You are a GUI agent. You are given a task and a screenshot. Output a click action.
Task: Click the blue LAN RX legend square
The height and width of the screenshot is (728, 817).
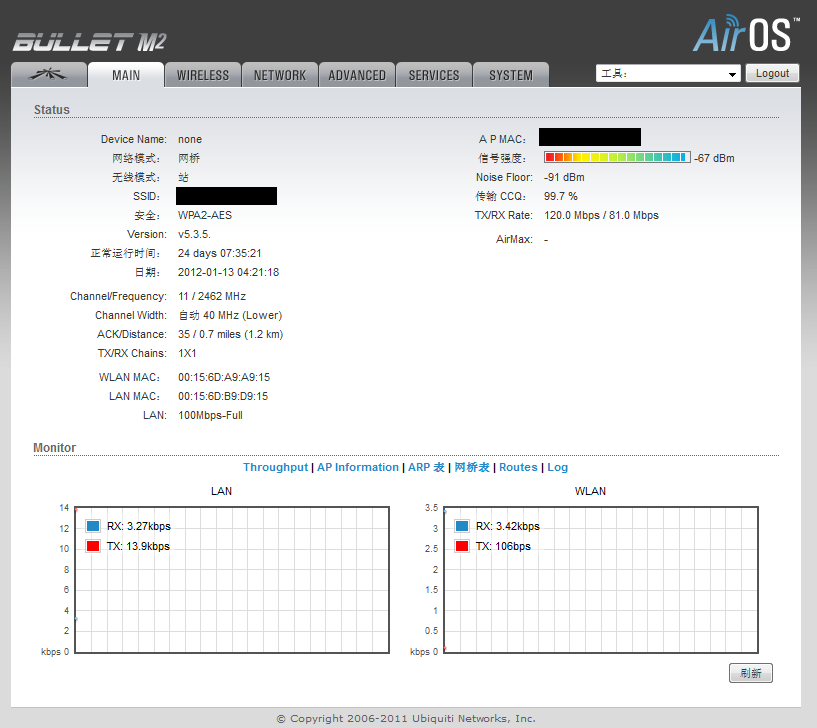click(93, 526)
